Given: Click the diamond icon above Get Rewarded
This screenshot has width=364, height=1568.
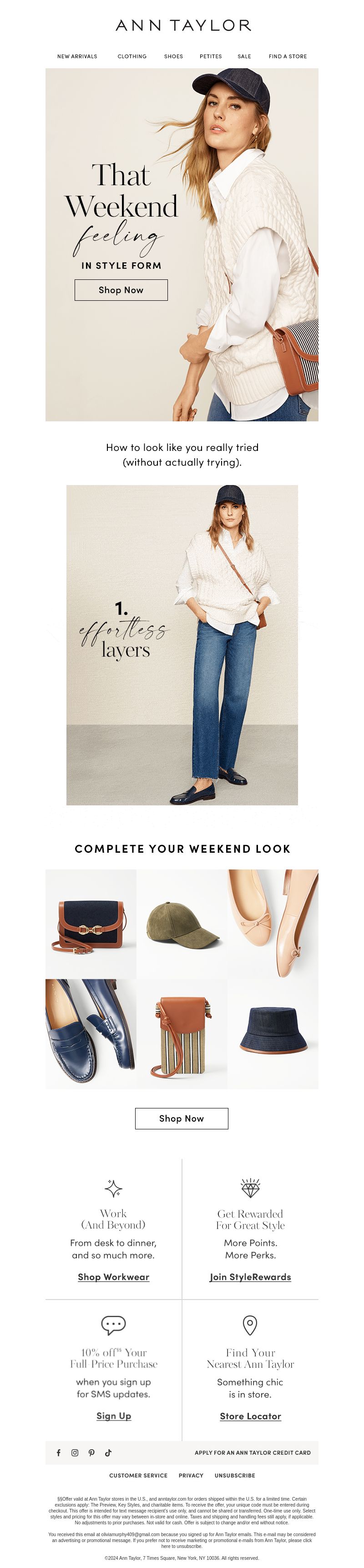Looking at the screenshot, I should 250,1188.
